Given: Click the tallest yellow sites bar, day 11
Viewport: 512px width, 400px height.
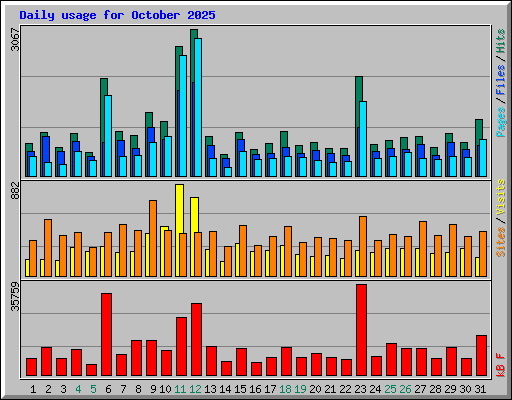Looking at the screenshot, I should pos(179,208).
